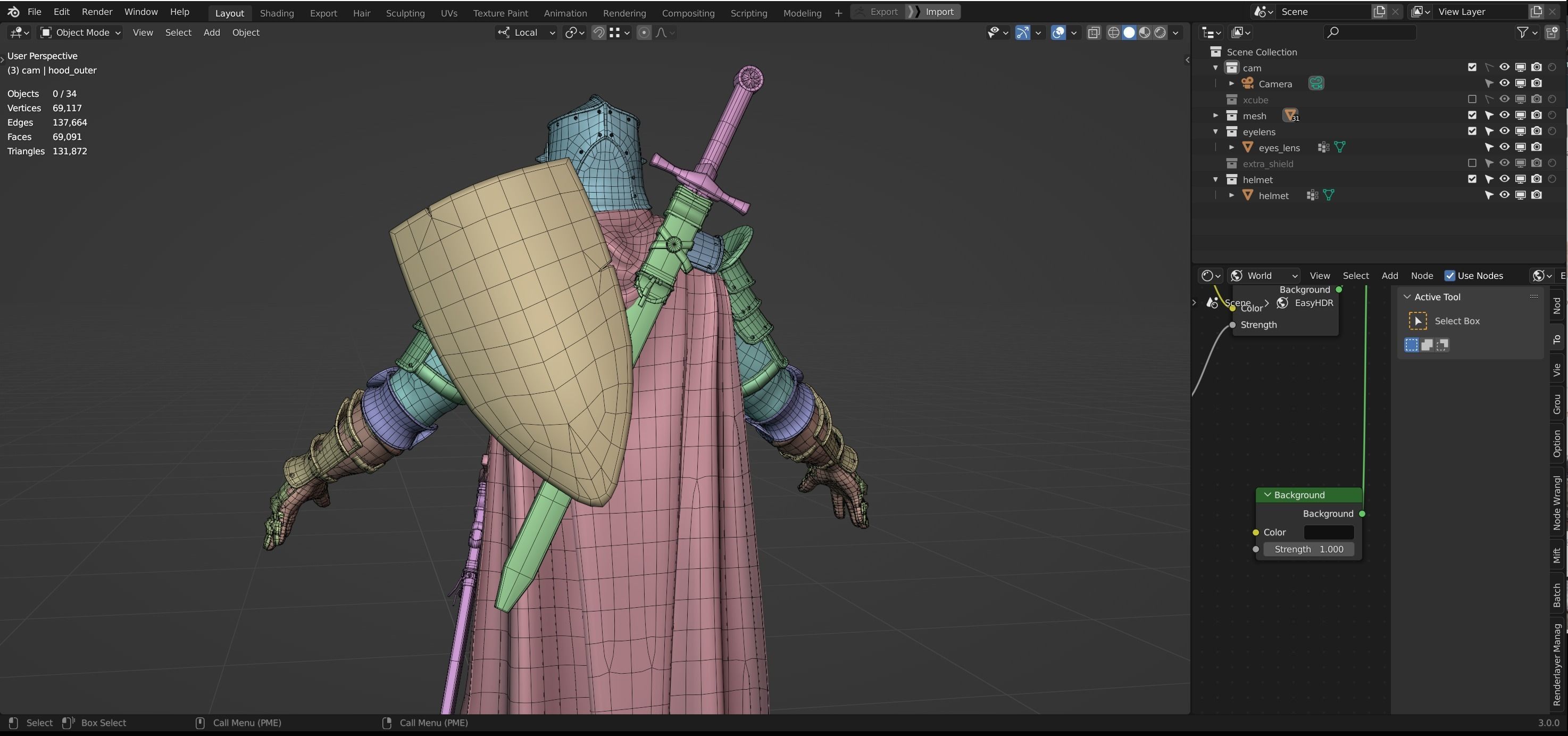Click the outliner search field
Viewport: 1568px width, 736px height.
[1370, 32]
